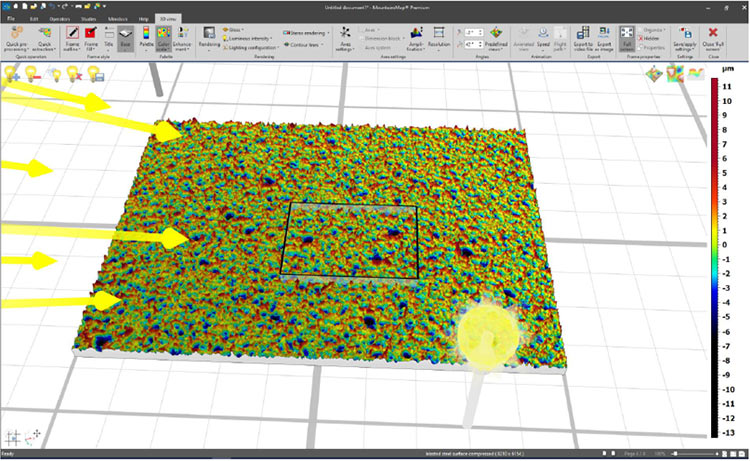
Task: Open the Palette dropdown
Action: tap(146, 38)
